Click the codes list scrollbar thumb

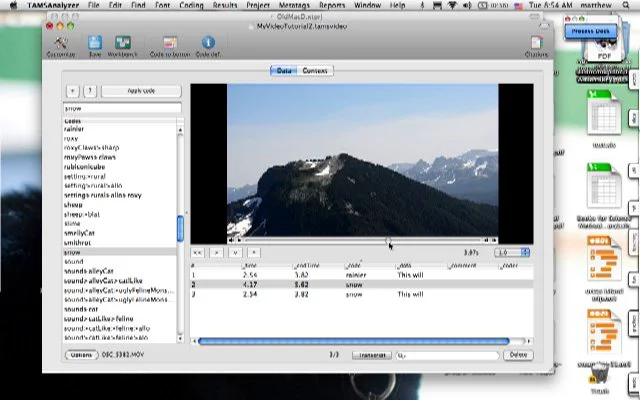180,228
